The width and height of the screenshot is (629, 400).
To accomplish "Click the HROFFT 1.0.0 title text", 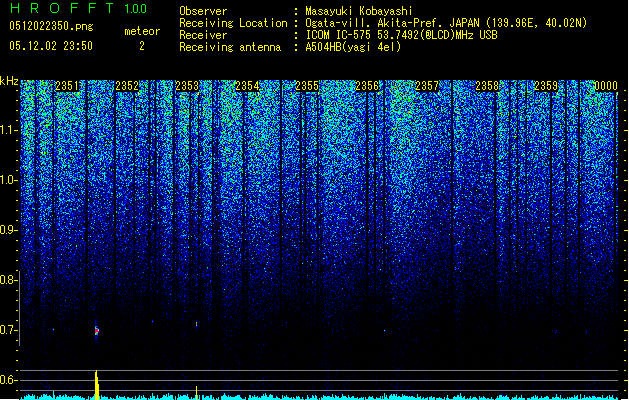I will coord(78,8).
